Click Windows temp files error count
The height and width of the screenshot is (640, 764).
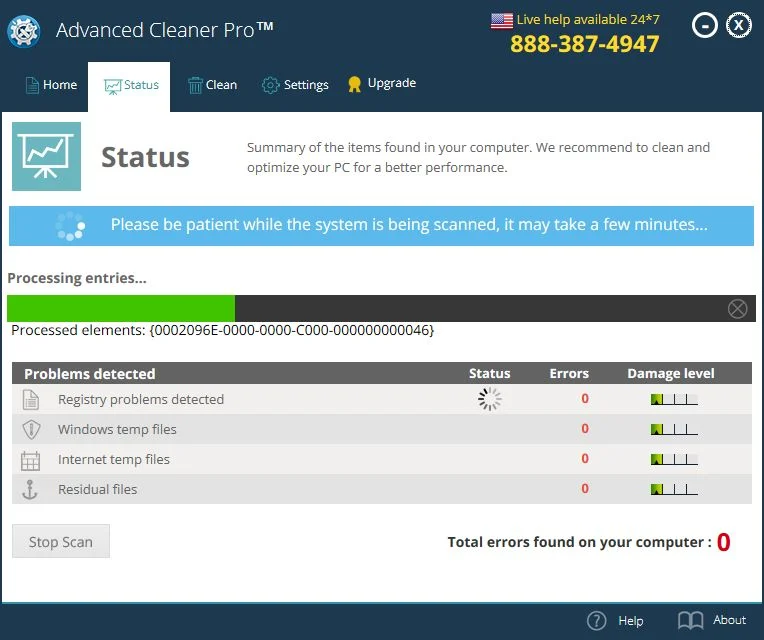click(585, 429)
